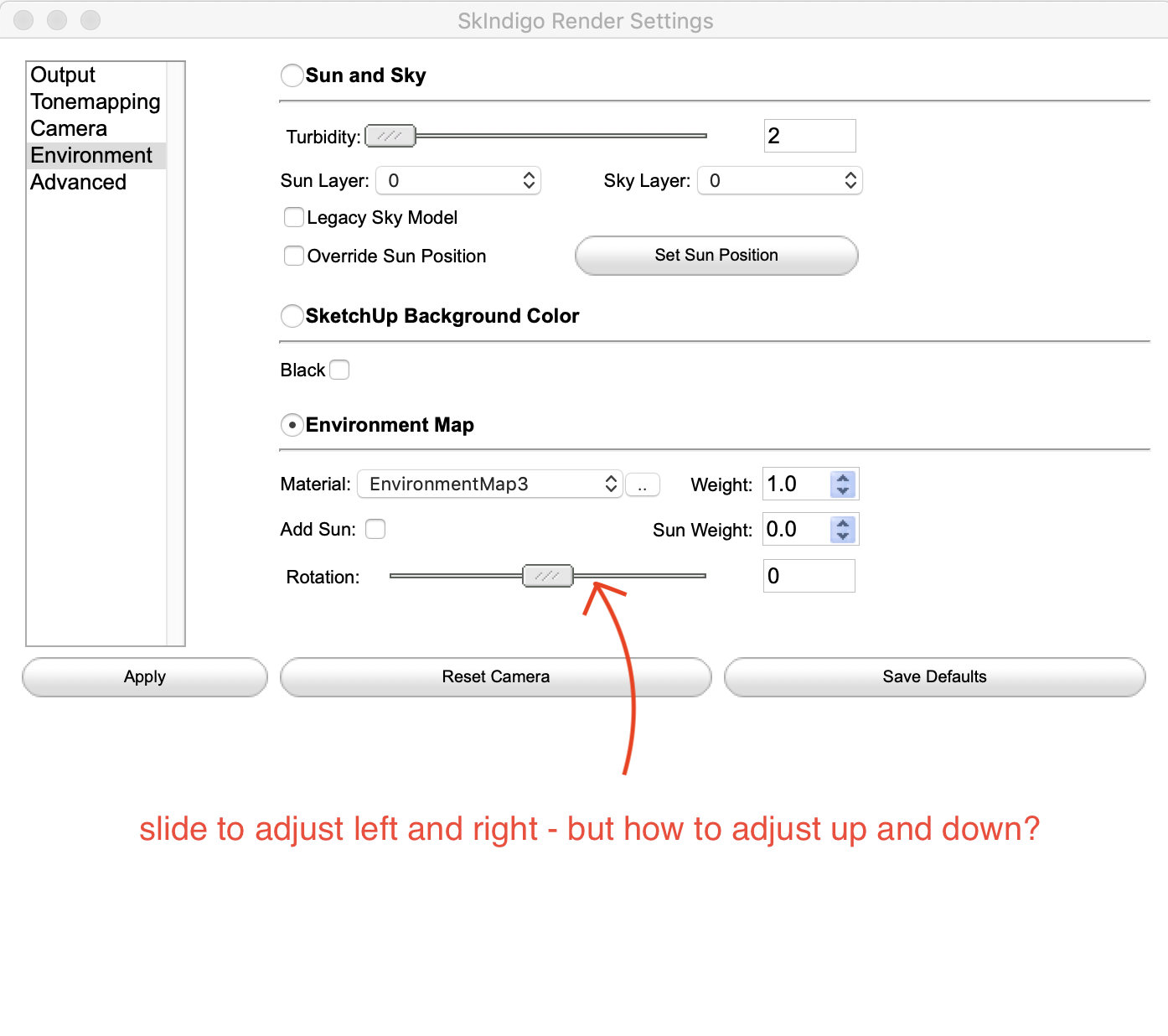Viewport: 1168px width, 1036px height.
Task: Click the Weight stepper arrows
Action: tap(843, 484)
